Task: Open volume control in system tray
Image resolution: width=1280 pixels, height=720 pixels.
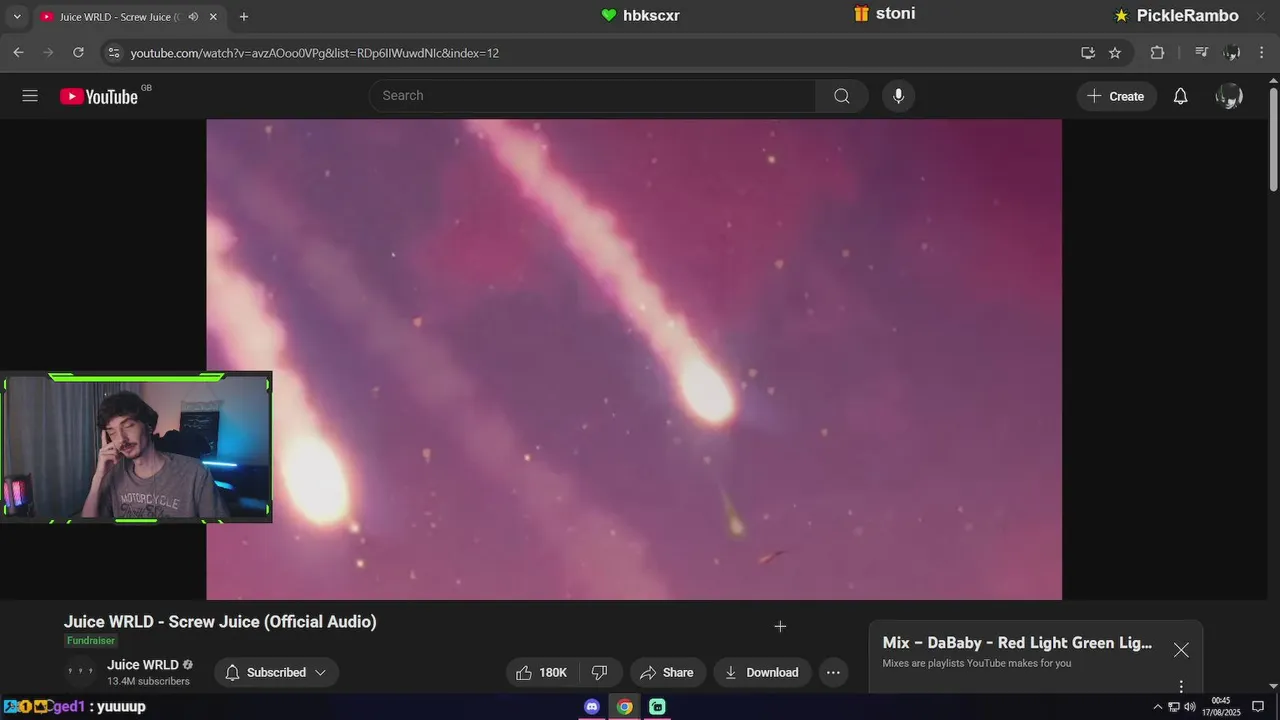Action: (x=1190, y=707)
